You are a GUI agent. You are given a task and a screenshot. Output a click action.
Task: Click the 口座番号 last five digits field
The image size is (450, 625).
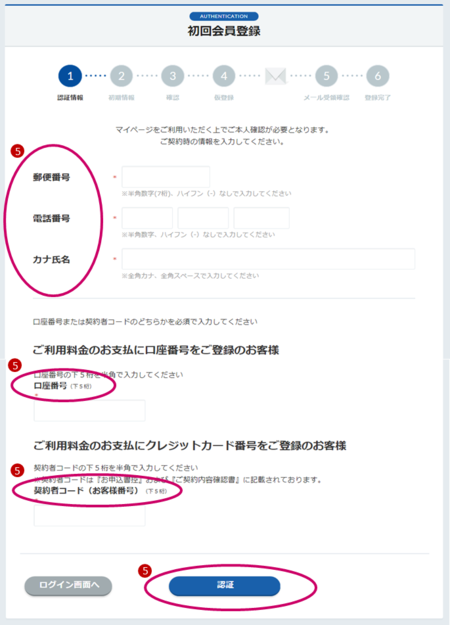(90, 411)
